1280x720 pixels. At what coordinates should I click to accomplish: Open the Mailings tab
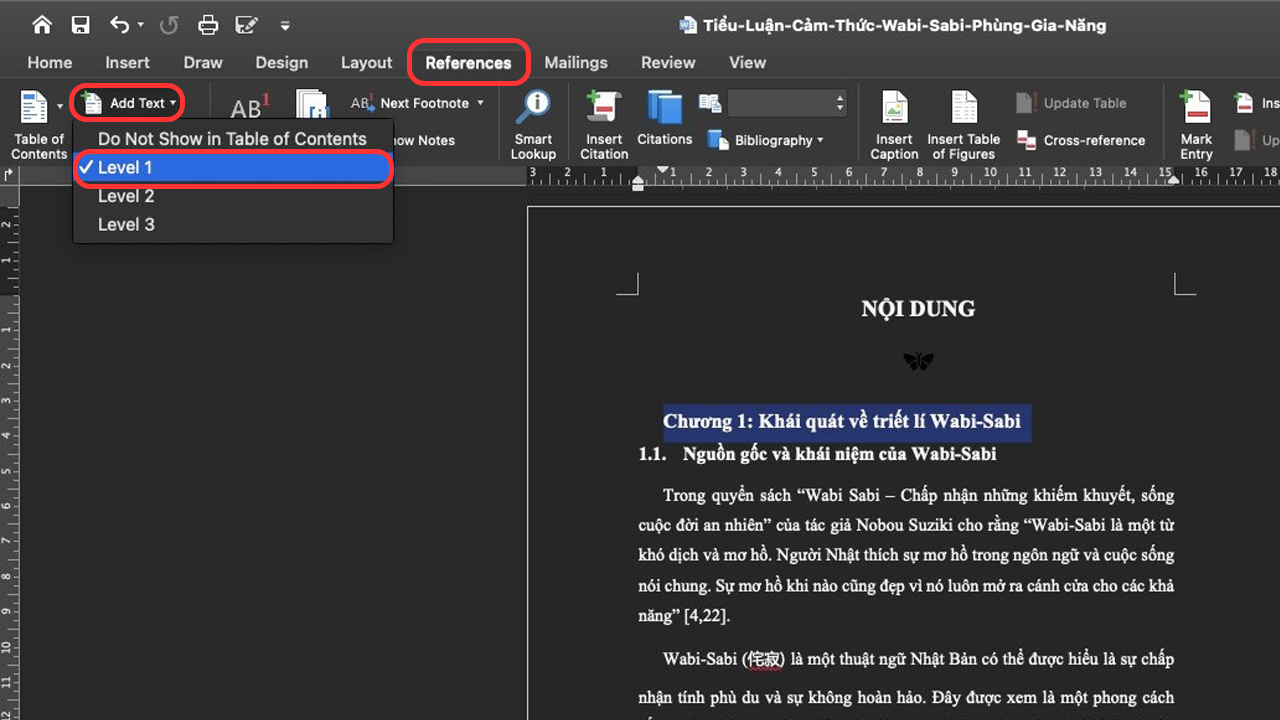(576, 62)
